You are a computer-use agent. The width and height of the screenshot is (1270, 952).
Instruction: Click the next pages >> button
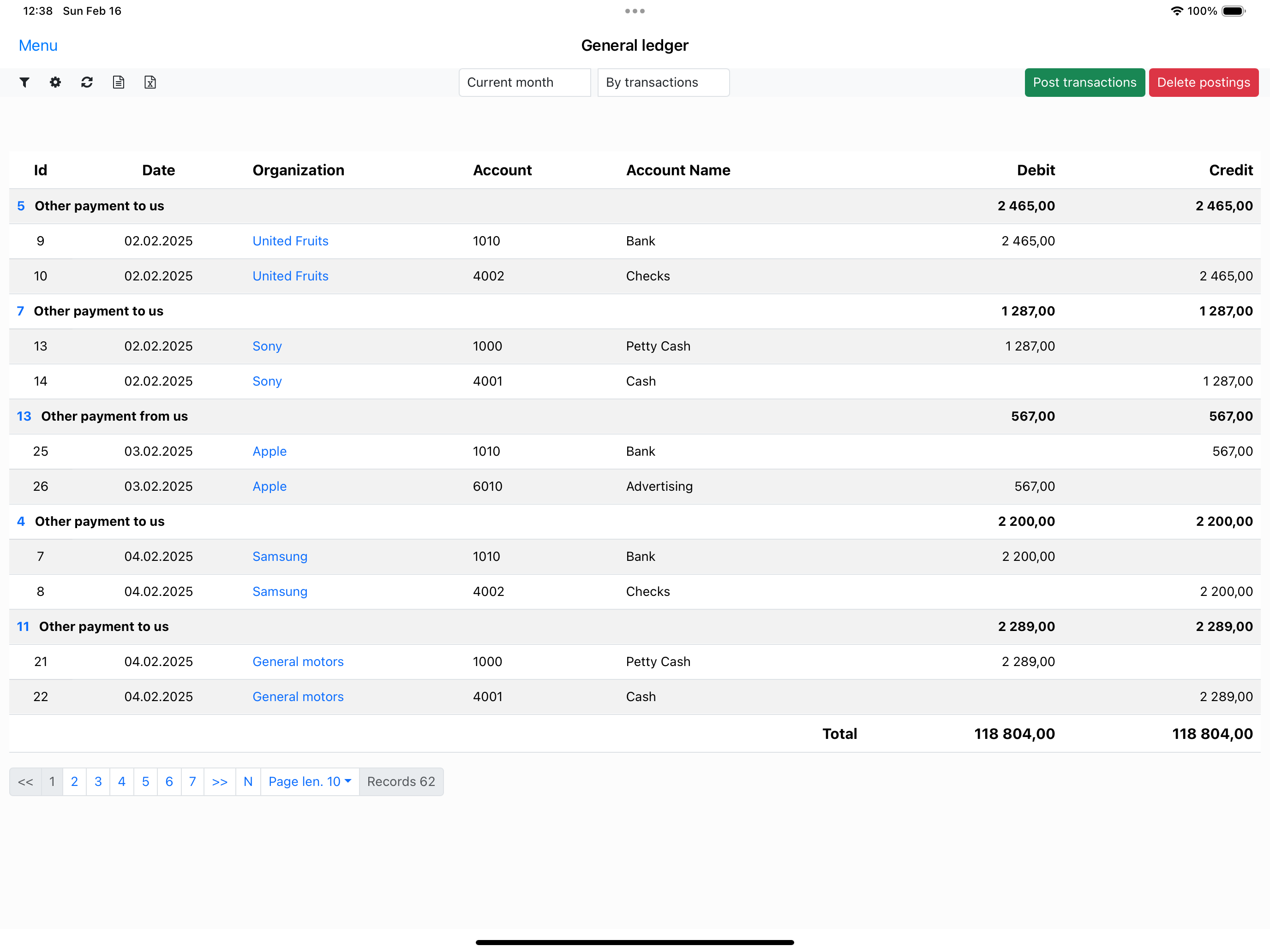tap(220, 781)
